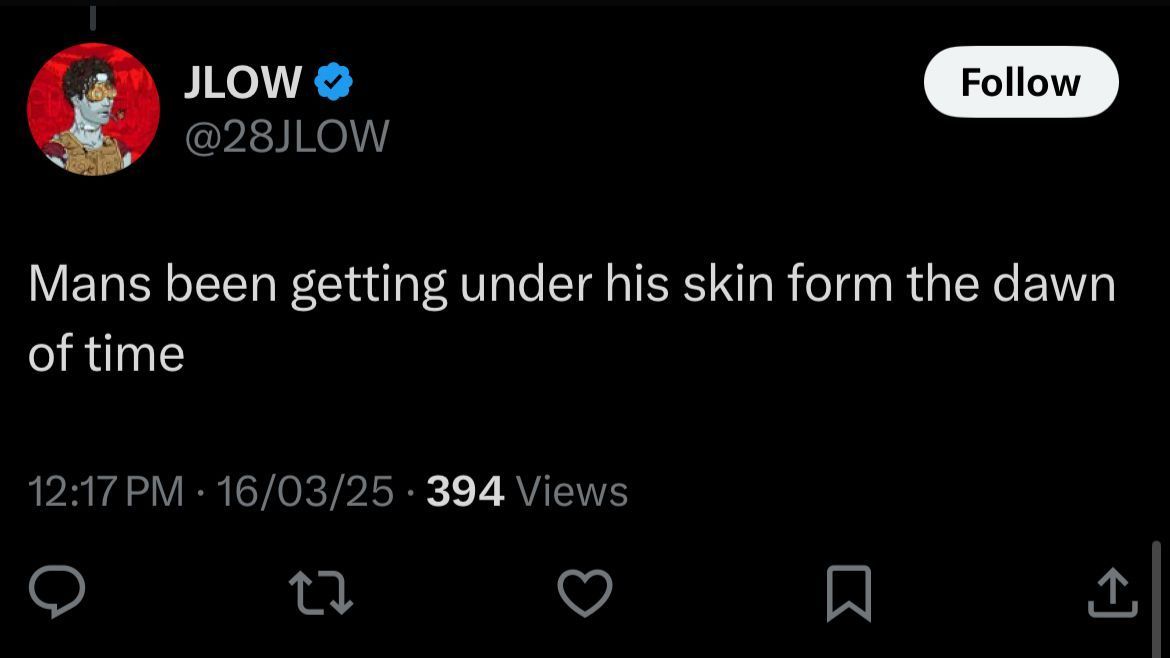Click the thread connector line above avatar

point(93,16)
